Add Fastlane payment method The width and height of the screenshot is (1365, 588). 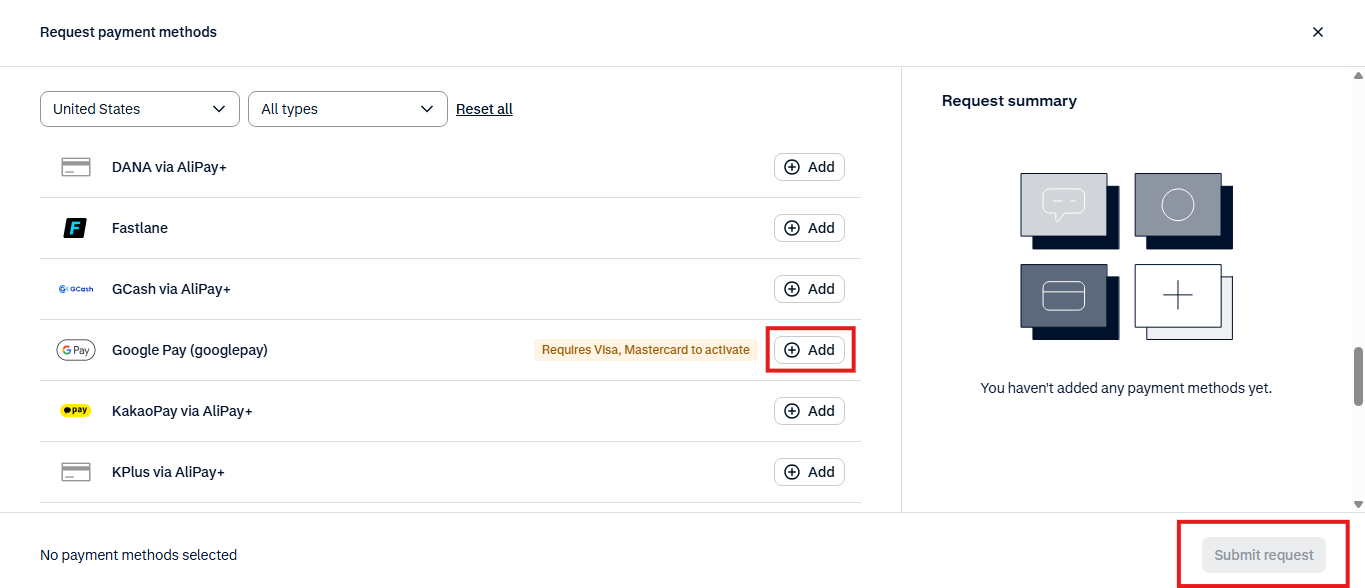(809, 228)
